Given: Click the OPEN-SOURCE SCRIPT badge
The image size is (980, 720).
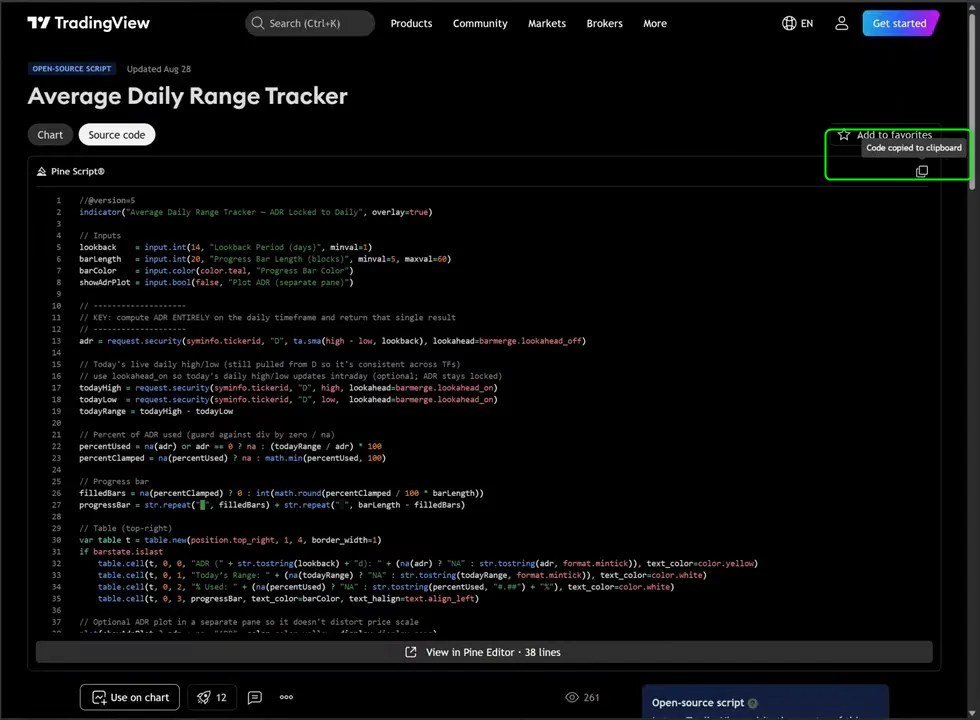Looking at the screenshot, I should coord(72,69).
